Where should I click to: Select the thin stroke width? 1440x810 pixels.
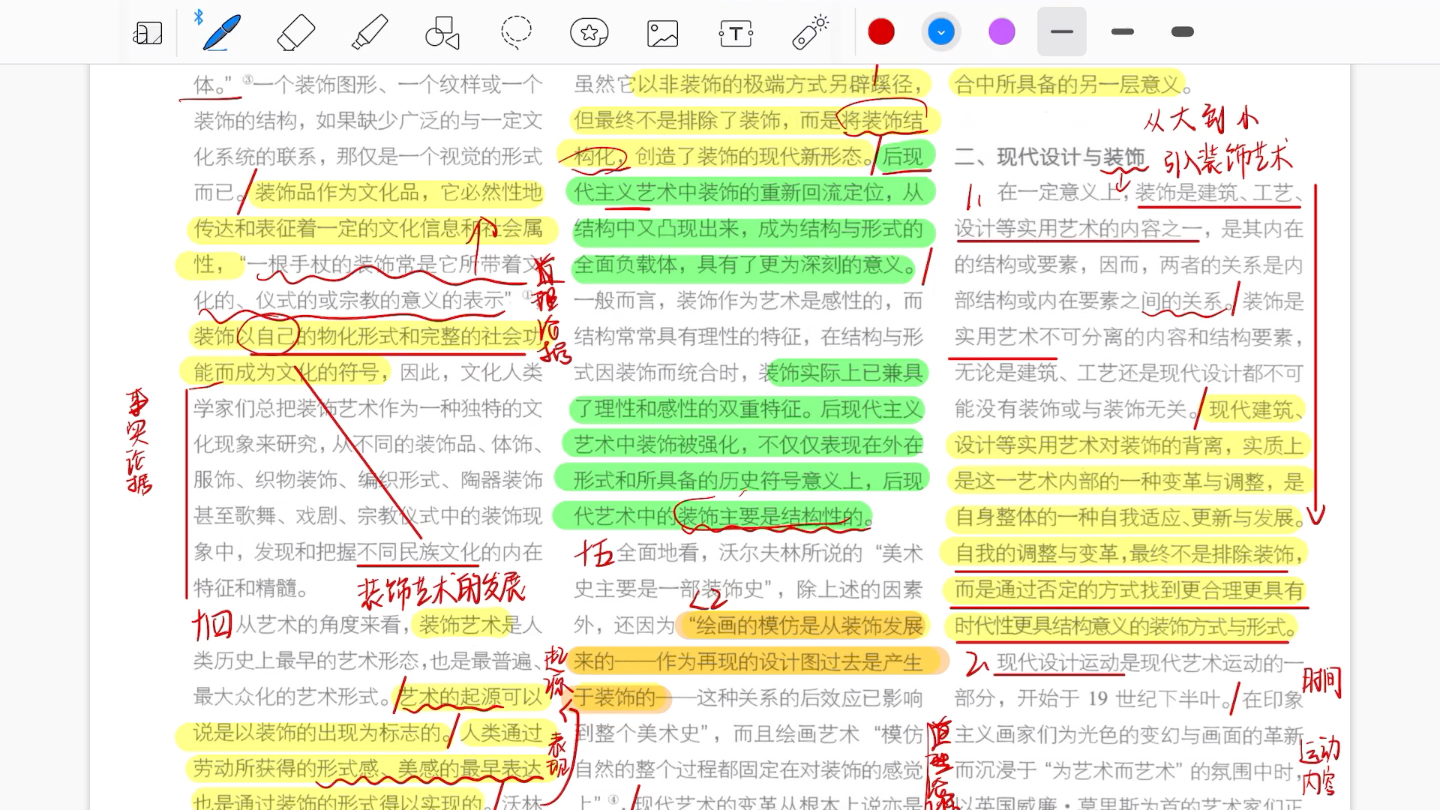click(1062, 32)
